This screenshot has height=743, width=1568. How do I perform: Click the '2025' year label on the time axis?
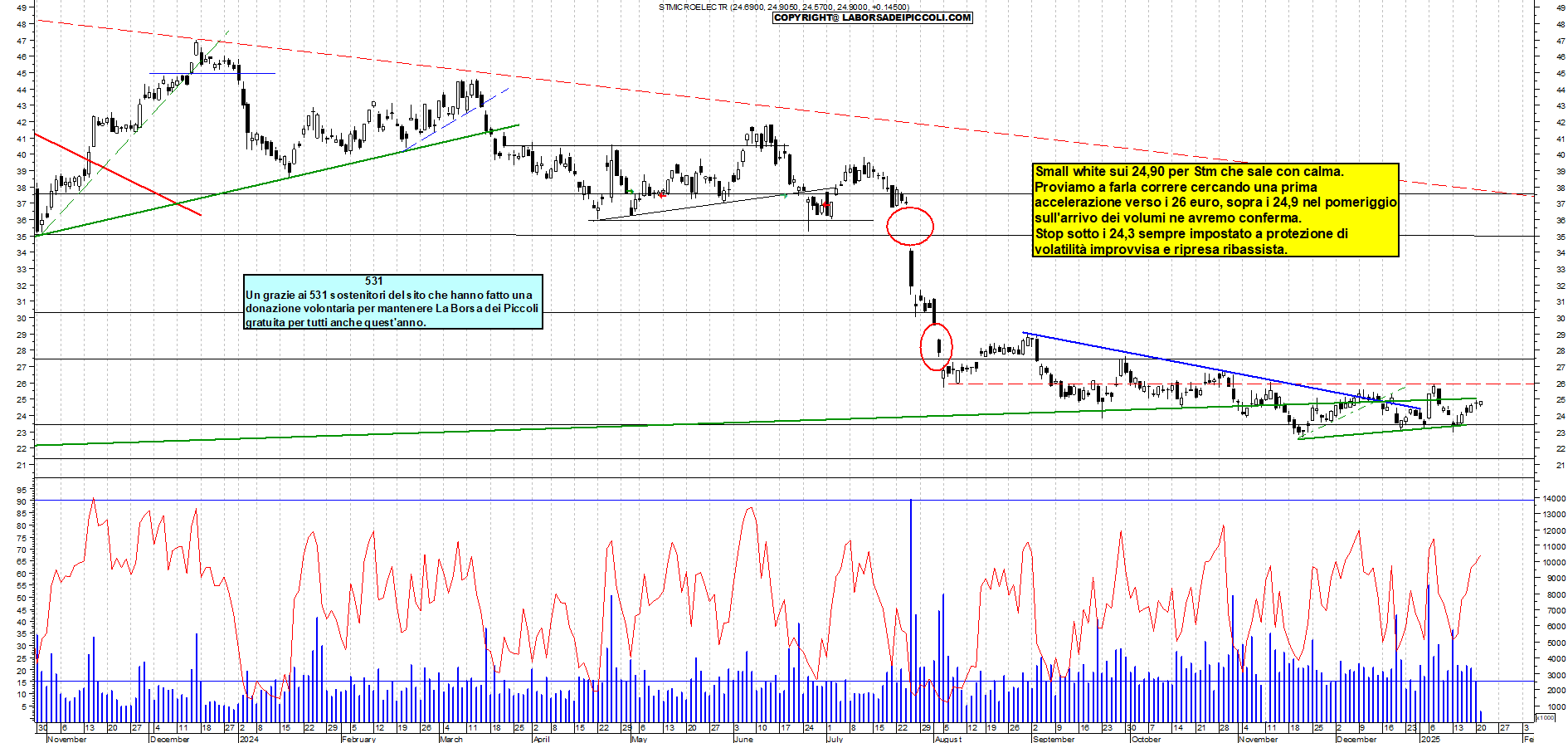tap(1430, 739)
